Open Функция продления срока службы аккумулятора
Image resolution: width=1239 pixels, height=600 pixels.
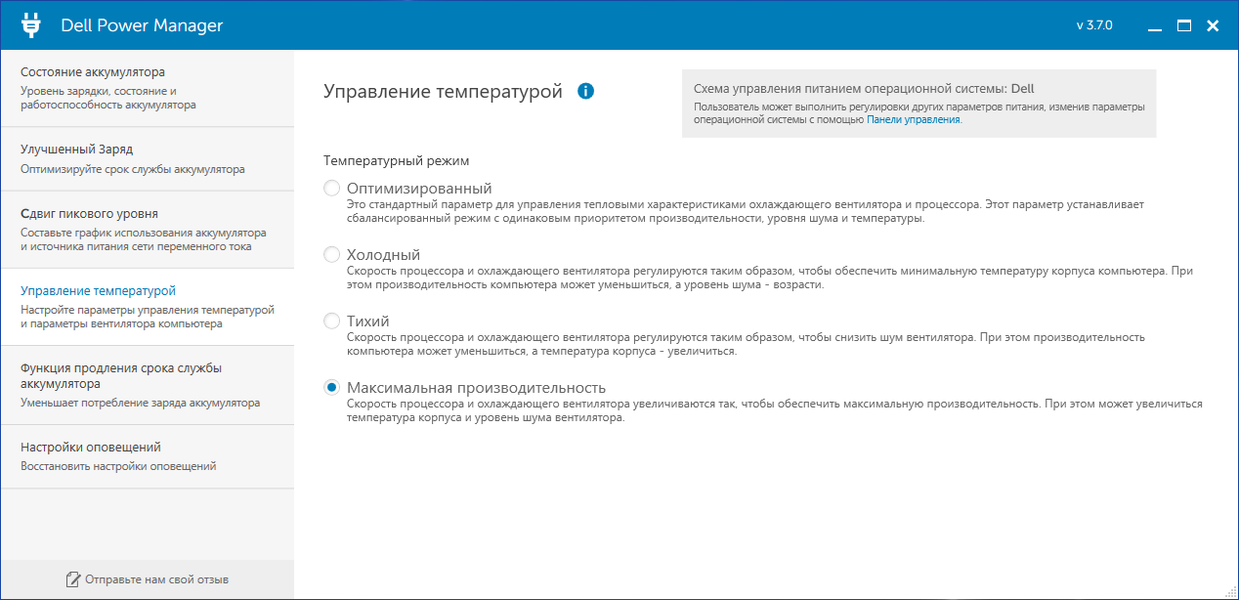pyautogui.click(x=147, y=385)
